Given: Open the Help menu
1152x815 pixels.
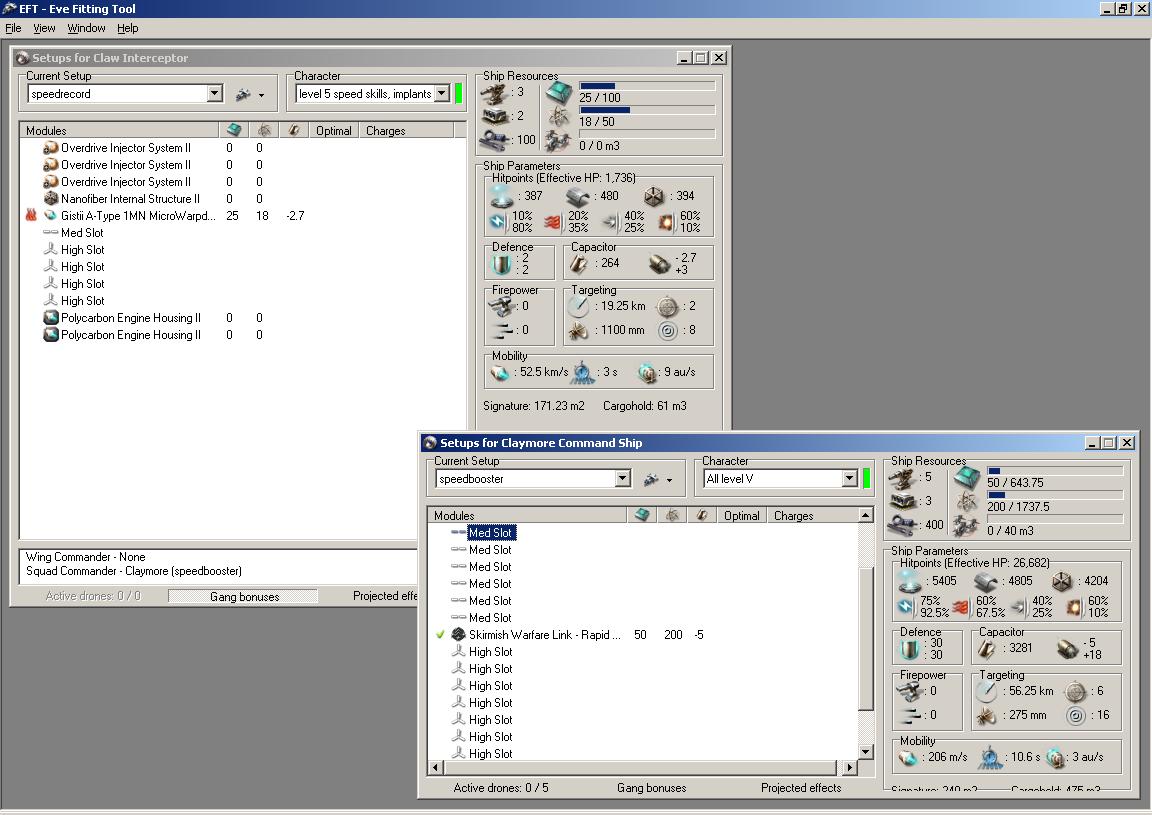Looking at the screenshot, I should (x=128, y=28).
